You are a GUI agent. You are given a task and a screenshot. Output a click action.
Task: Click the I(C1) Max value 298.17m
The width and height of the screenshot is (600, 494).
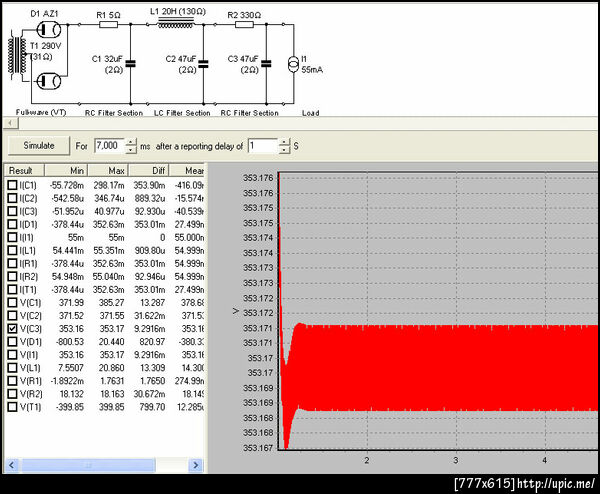pyautogui.click(x=109, y=185)
